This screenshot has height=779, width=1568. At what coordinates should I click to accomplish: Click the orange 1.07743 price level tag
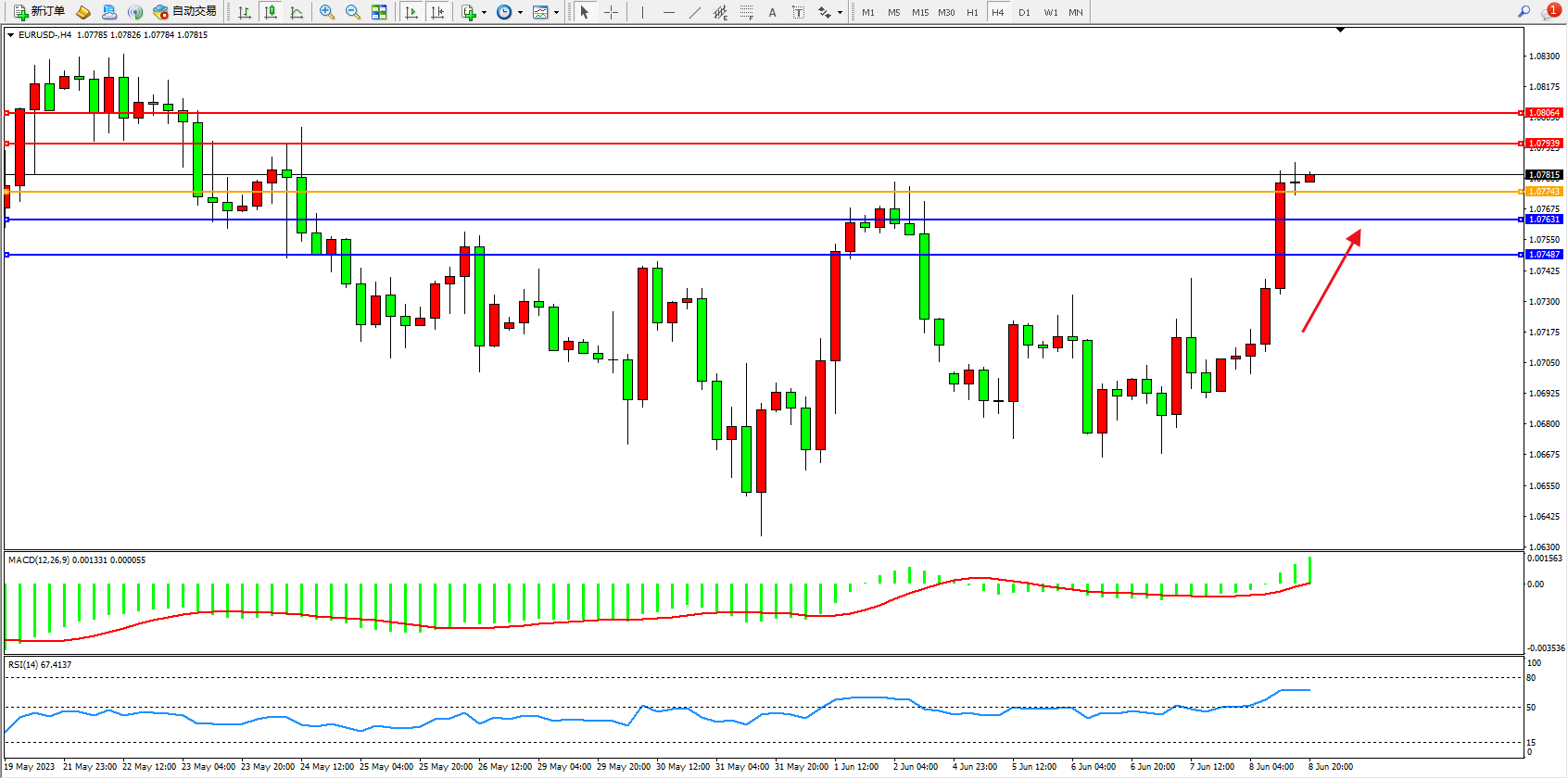1544,192
